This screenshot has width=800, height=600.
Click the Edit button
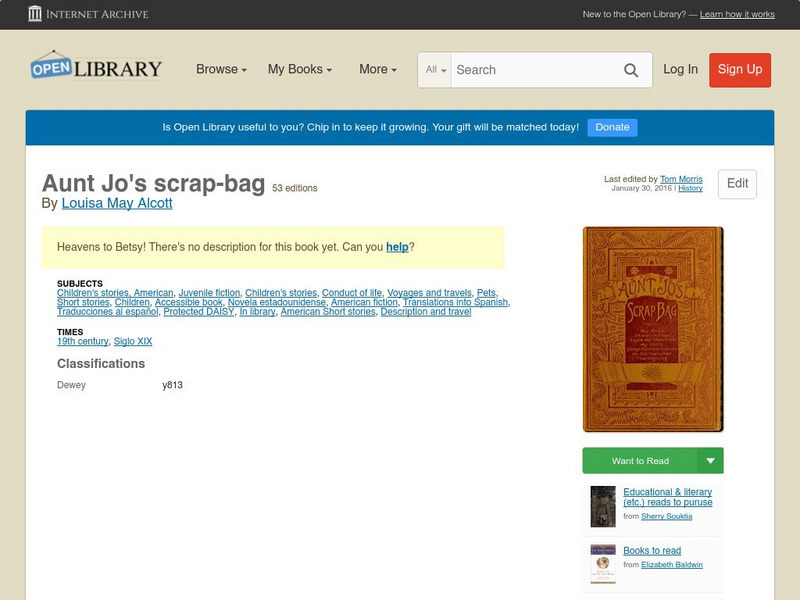737,184
